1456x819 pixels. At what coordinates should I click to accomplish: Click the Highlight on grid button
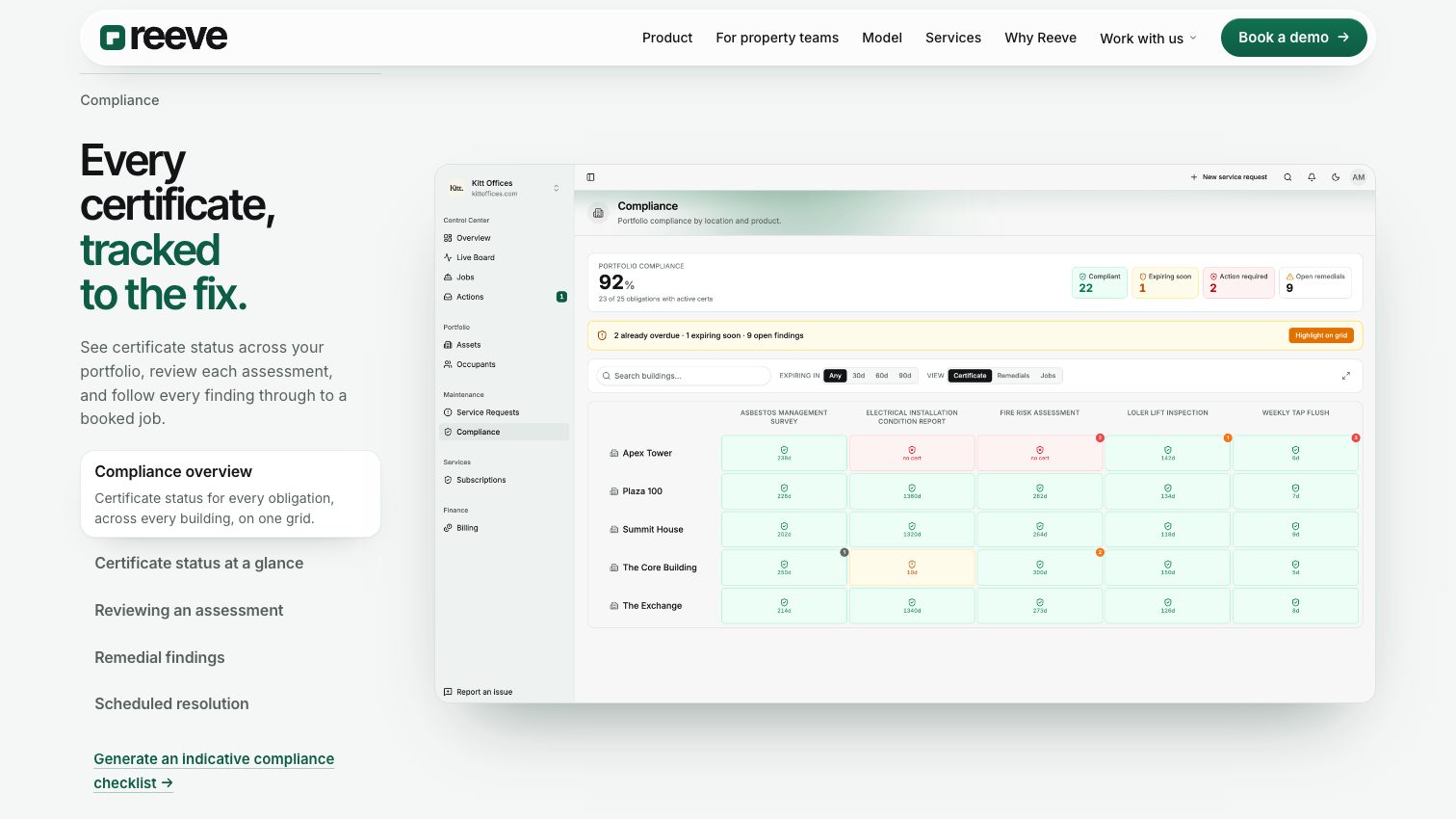pos(1321,335)
